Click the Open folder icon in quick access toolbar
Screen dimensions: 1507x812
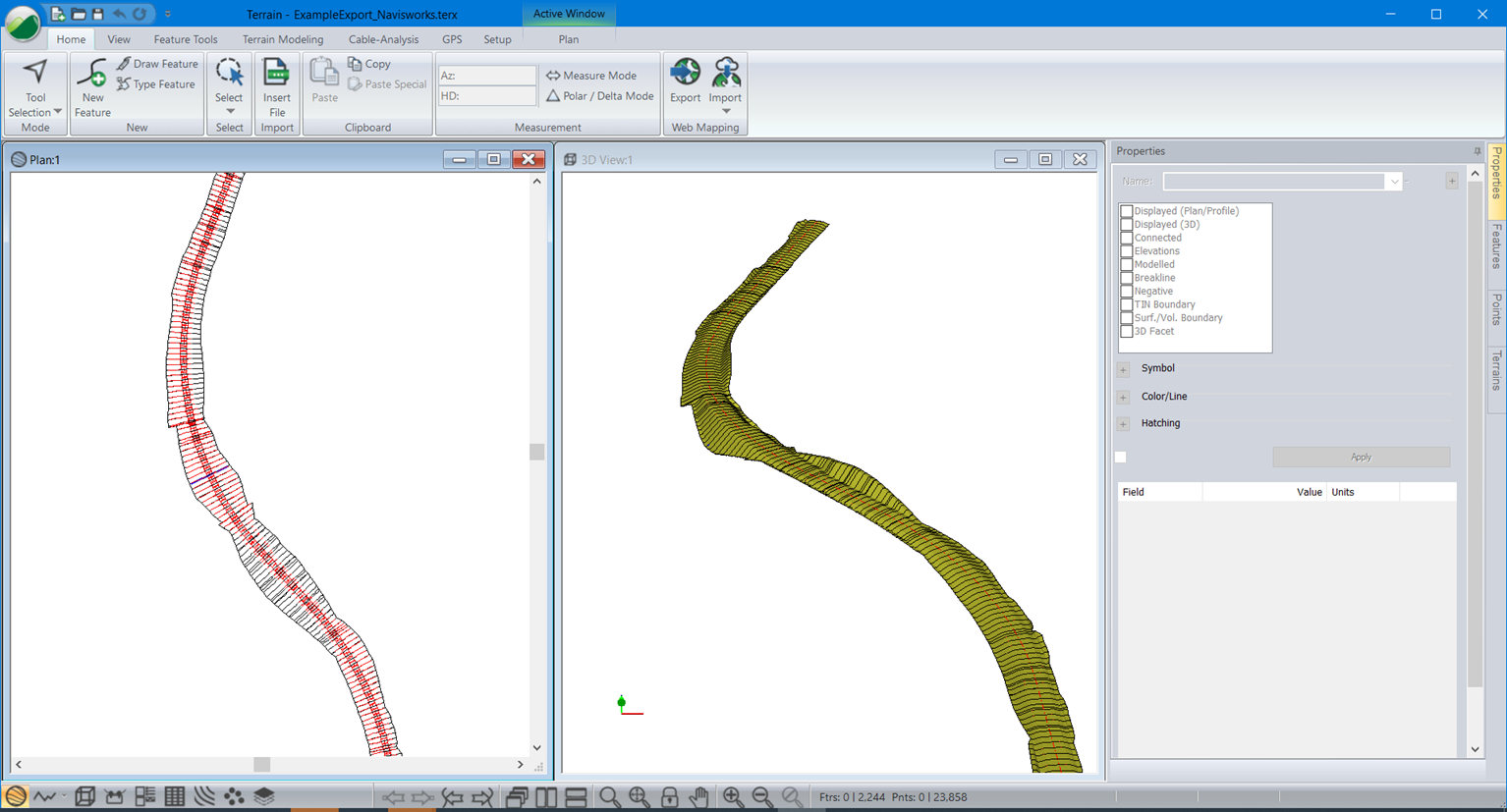point(79,14)
